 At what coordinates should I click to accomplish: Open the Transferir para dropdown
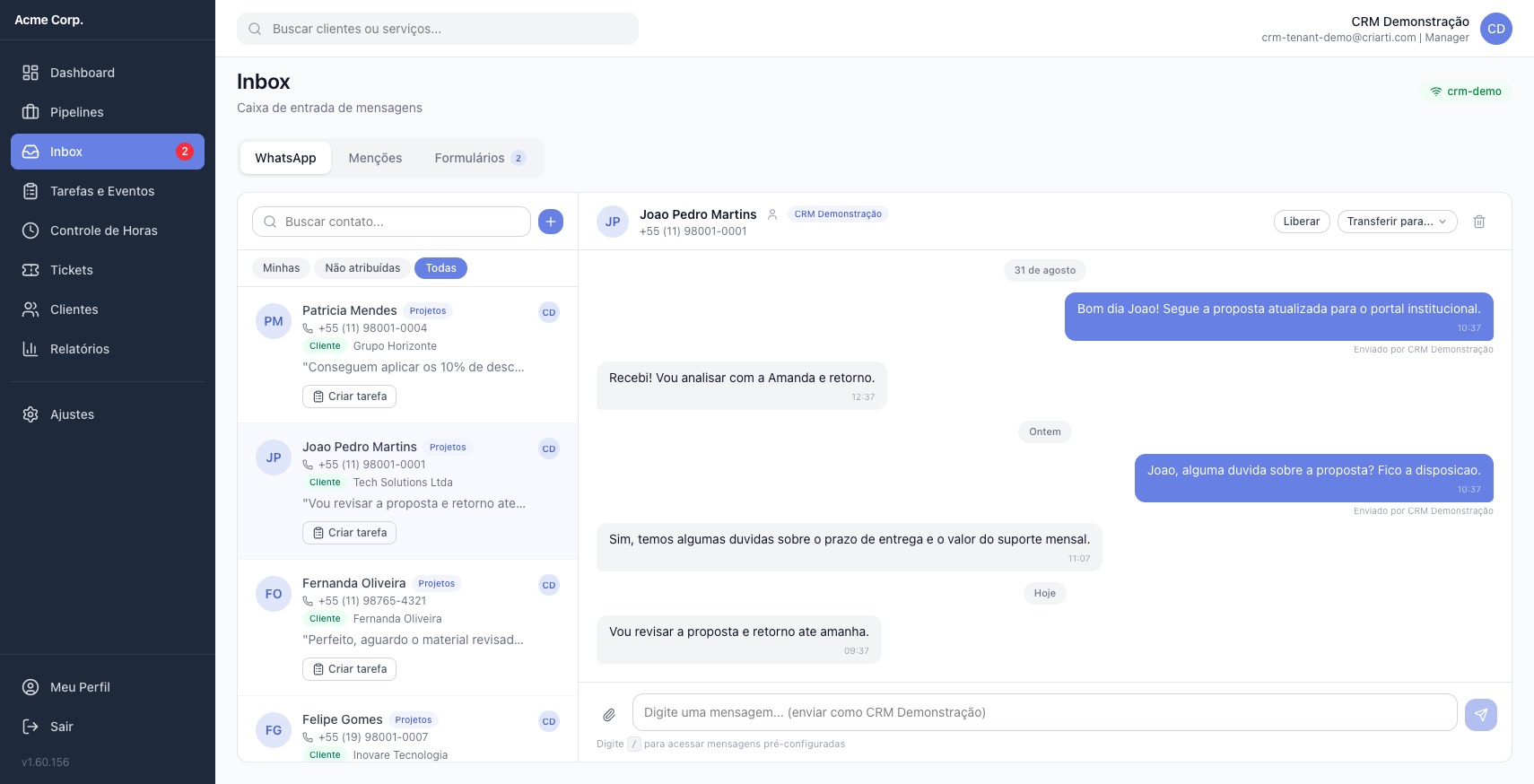point(1397,222)
